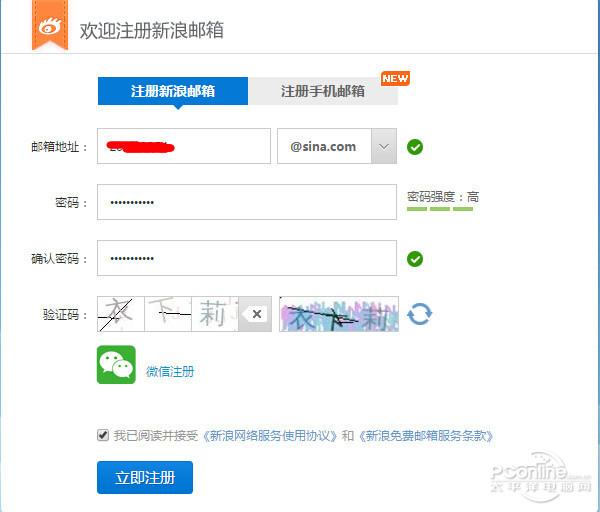Image resolution: width=600 pixels, height=512 pixels.
Task: Click the orange NEW badge
Action: tap(395, 78)
